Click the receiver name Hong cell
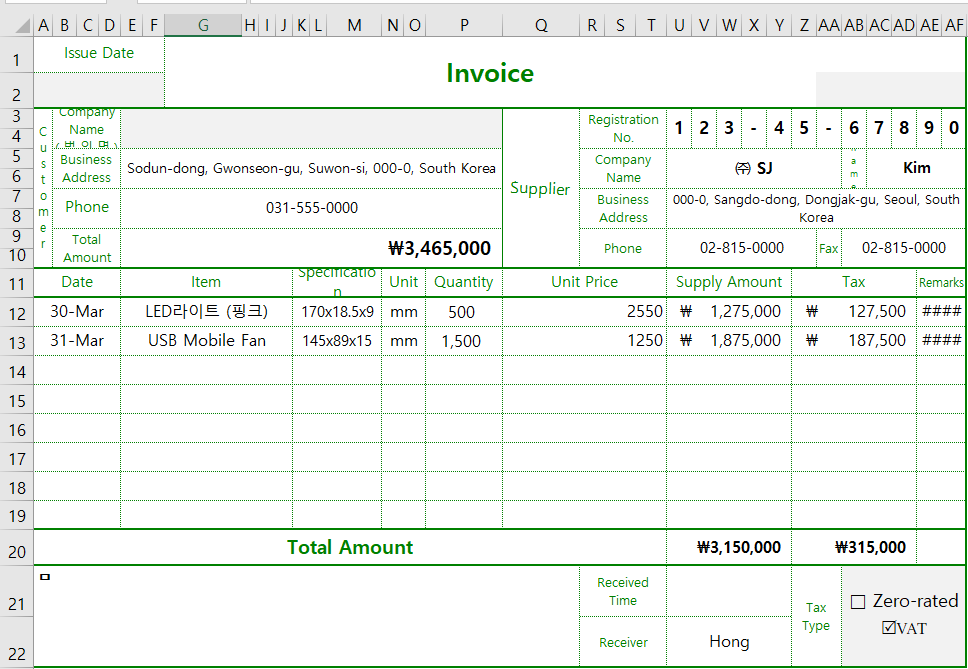 click(x=728, y=642)
